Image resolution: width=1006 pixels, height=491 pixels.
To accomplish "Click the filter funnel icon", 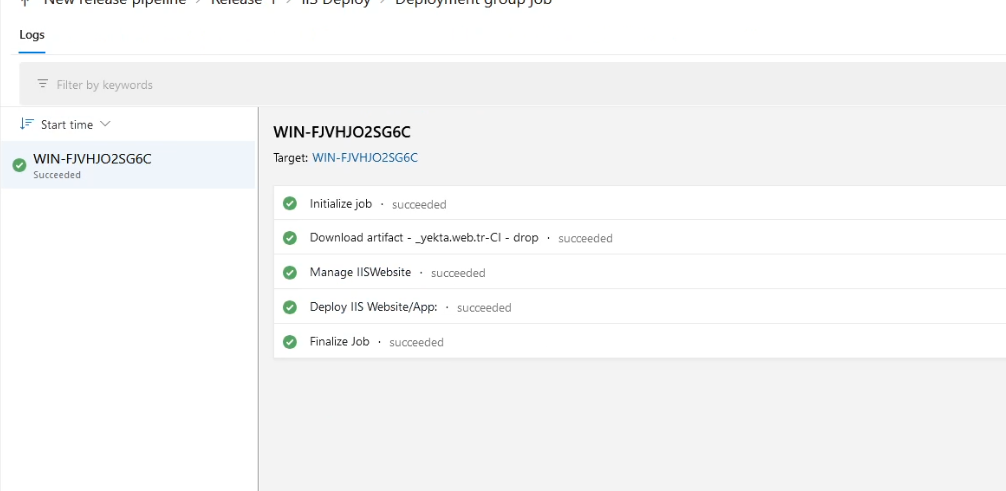I will (42, 84).
